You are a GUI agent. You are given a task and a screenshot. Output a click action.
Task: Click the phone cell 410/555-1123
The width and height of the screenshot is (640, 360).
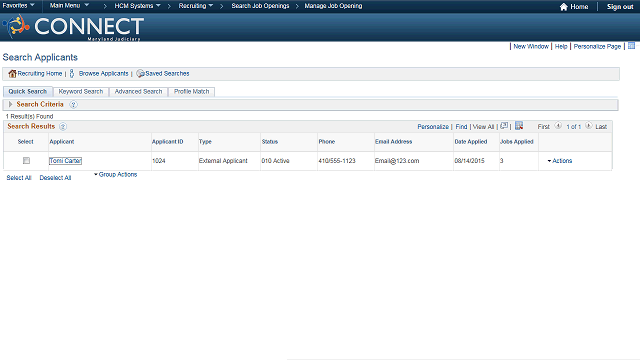[x=337, y=161]
